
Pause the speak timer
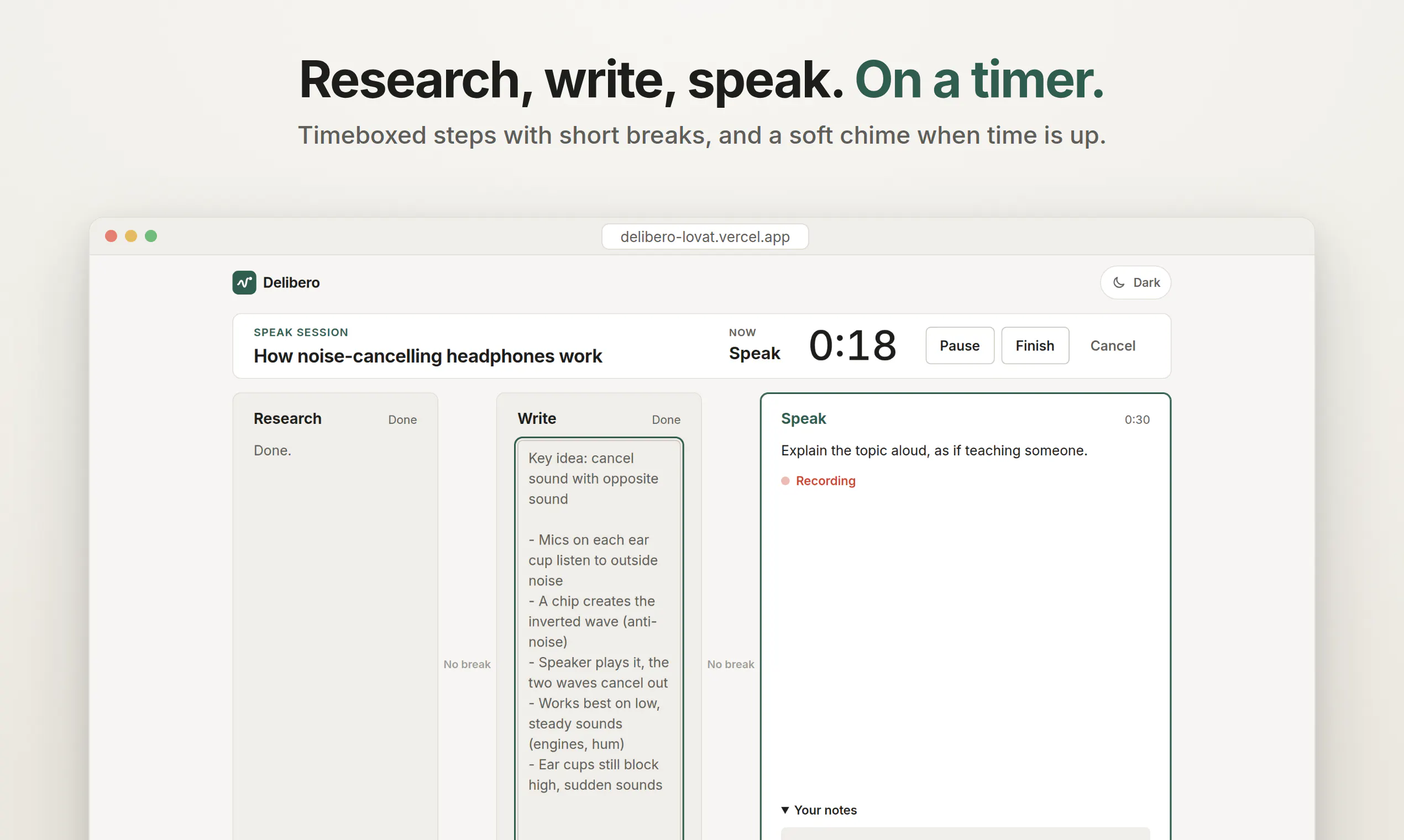pyautogui.click(x=960, y=345)
